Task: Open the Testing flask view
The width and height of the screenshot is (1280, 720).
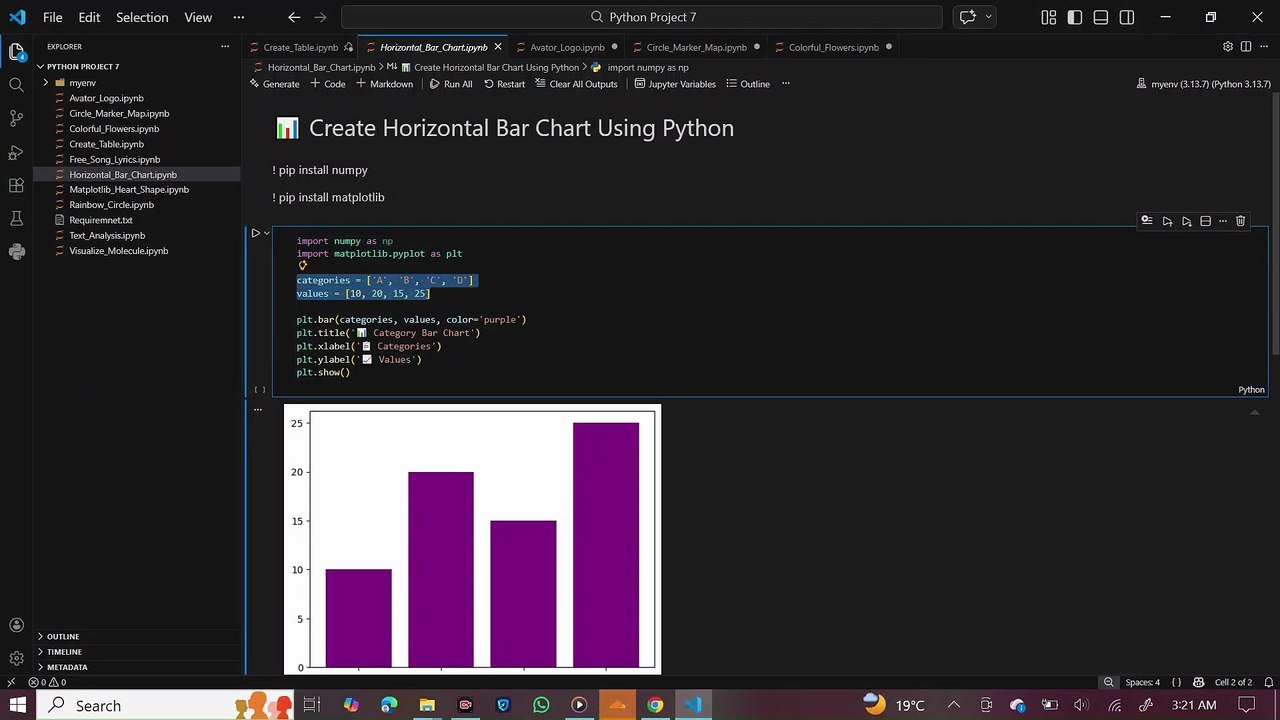Action: click(x=16, y=218)
